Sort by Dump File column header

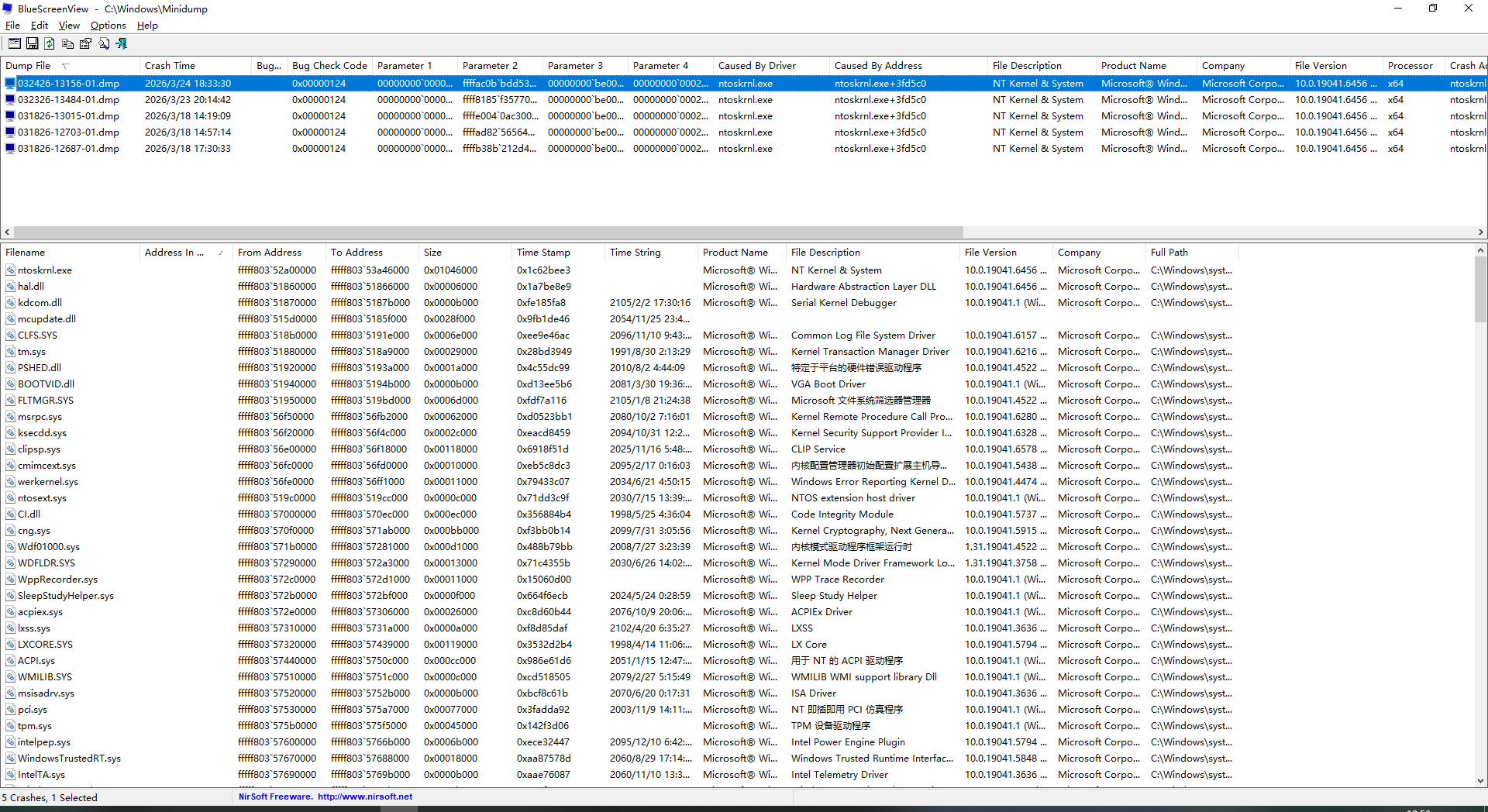click(70, 66)
